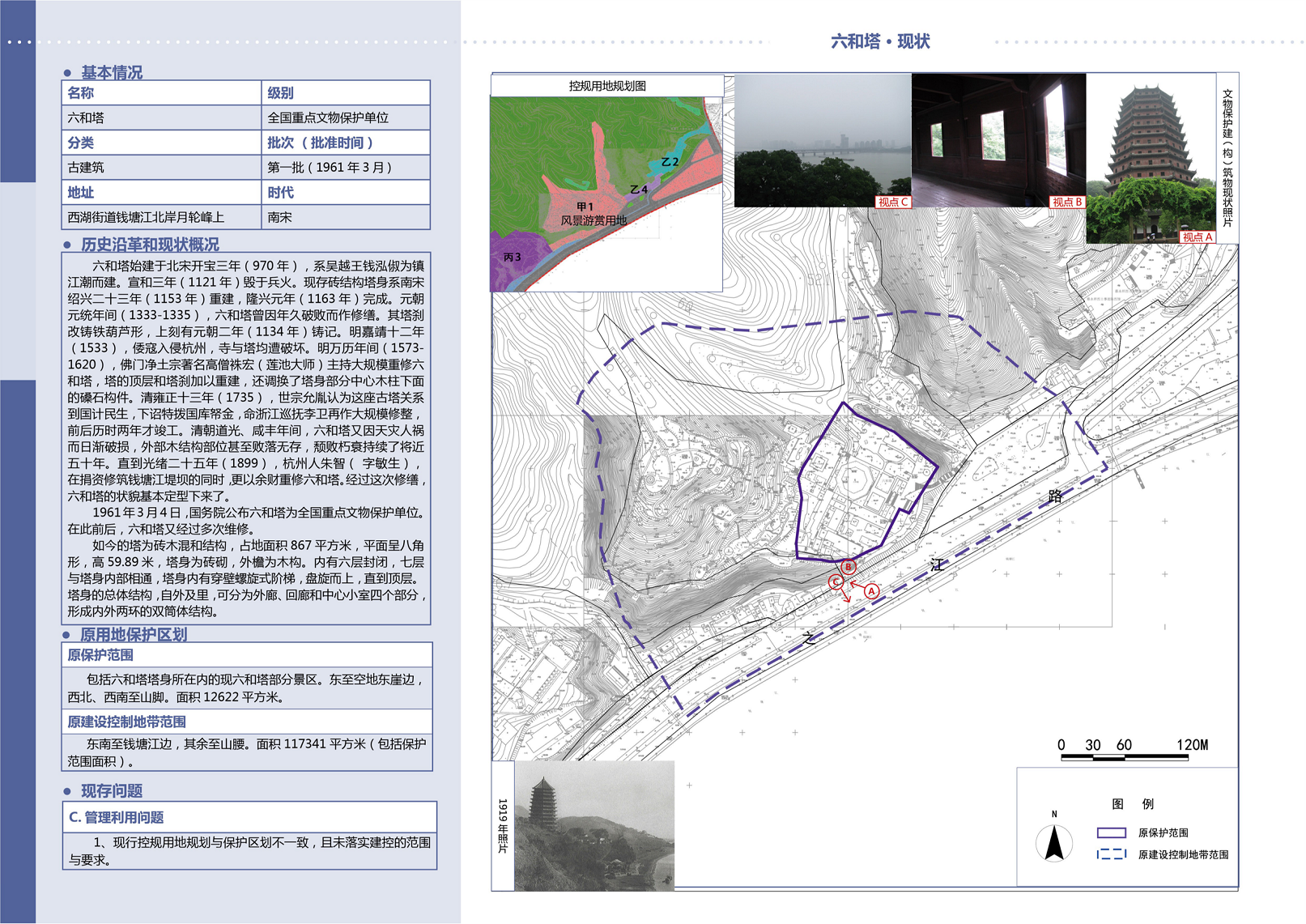Viewport: 1306px width, 924px height.
Task: Open the river view photo thumbnail
Action: click(823, 141)
